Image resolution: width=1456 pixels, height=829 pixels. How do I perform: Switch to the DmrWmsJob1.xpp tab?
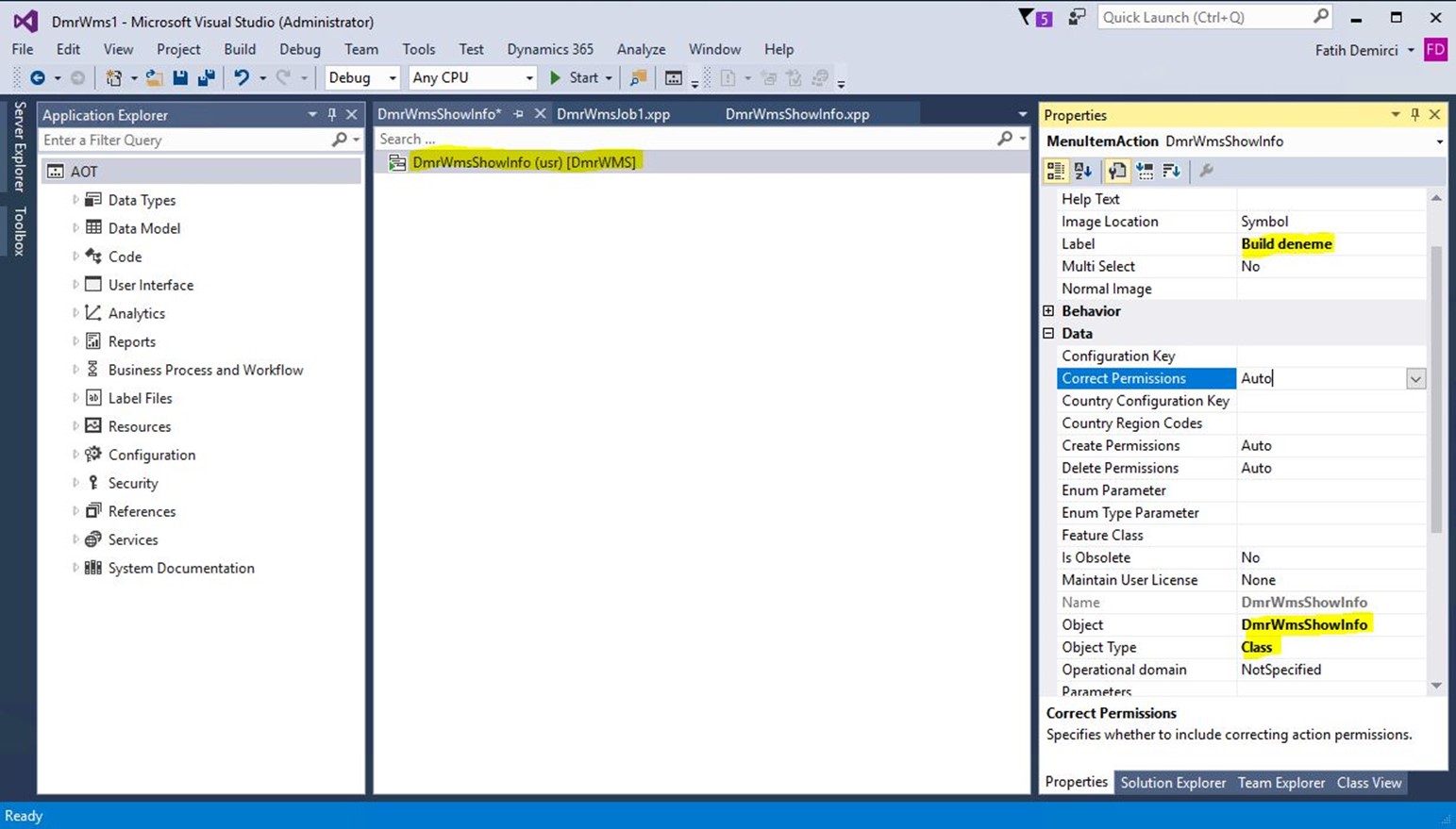coord(613,114)
